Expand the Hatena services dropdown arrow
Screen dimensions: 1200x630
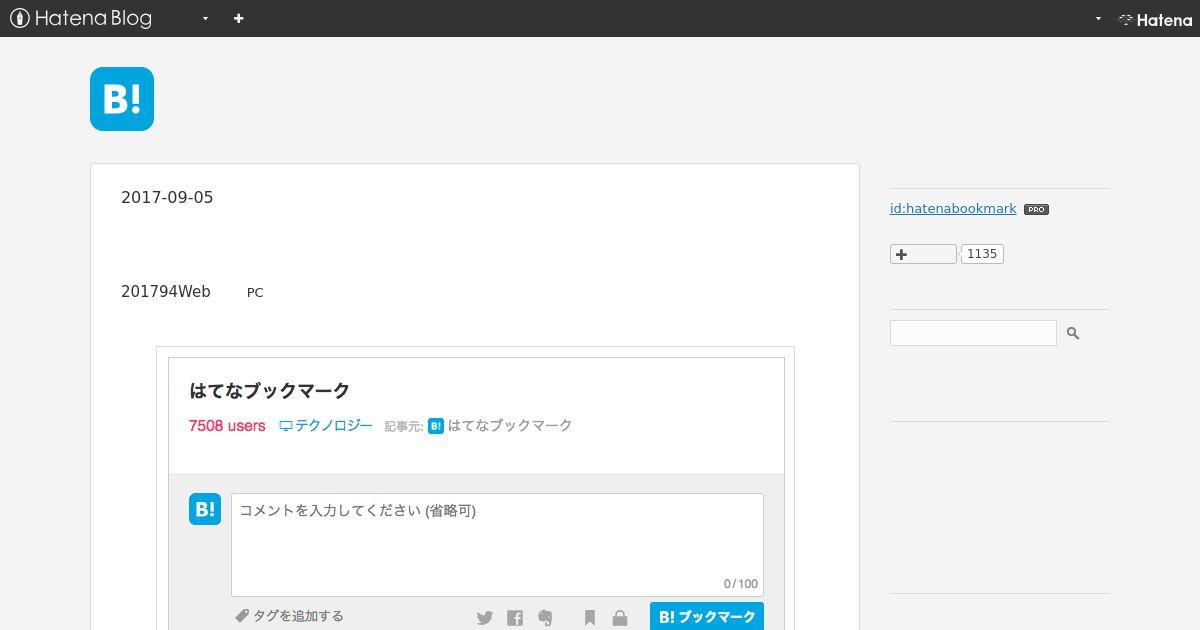pyautogui.click(x=1098, y=18)
